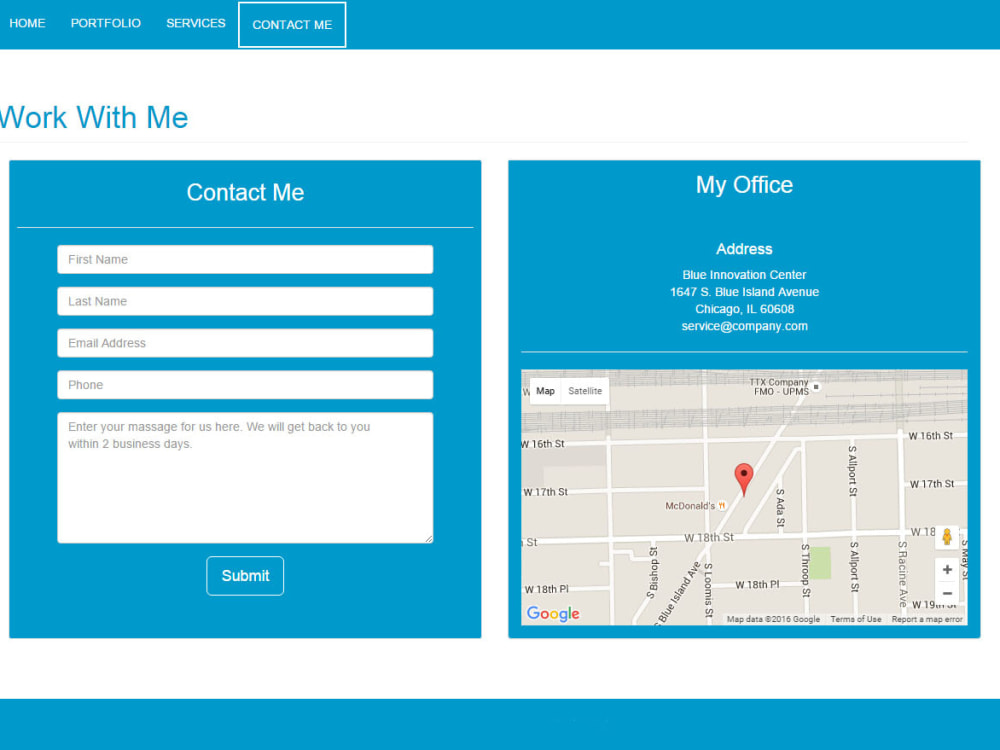Select the Contact Me nav tab
The height and width of the screenshot is (750, 1000).
pyautogui.click(x=292, y=25)
